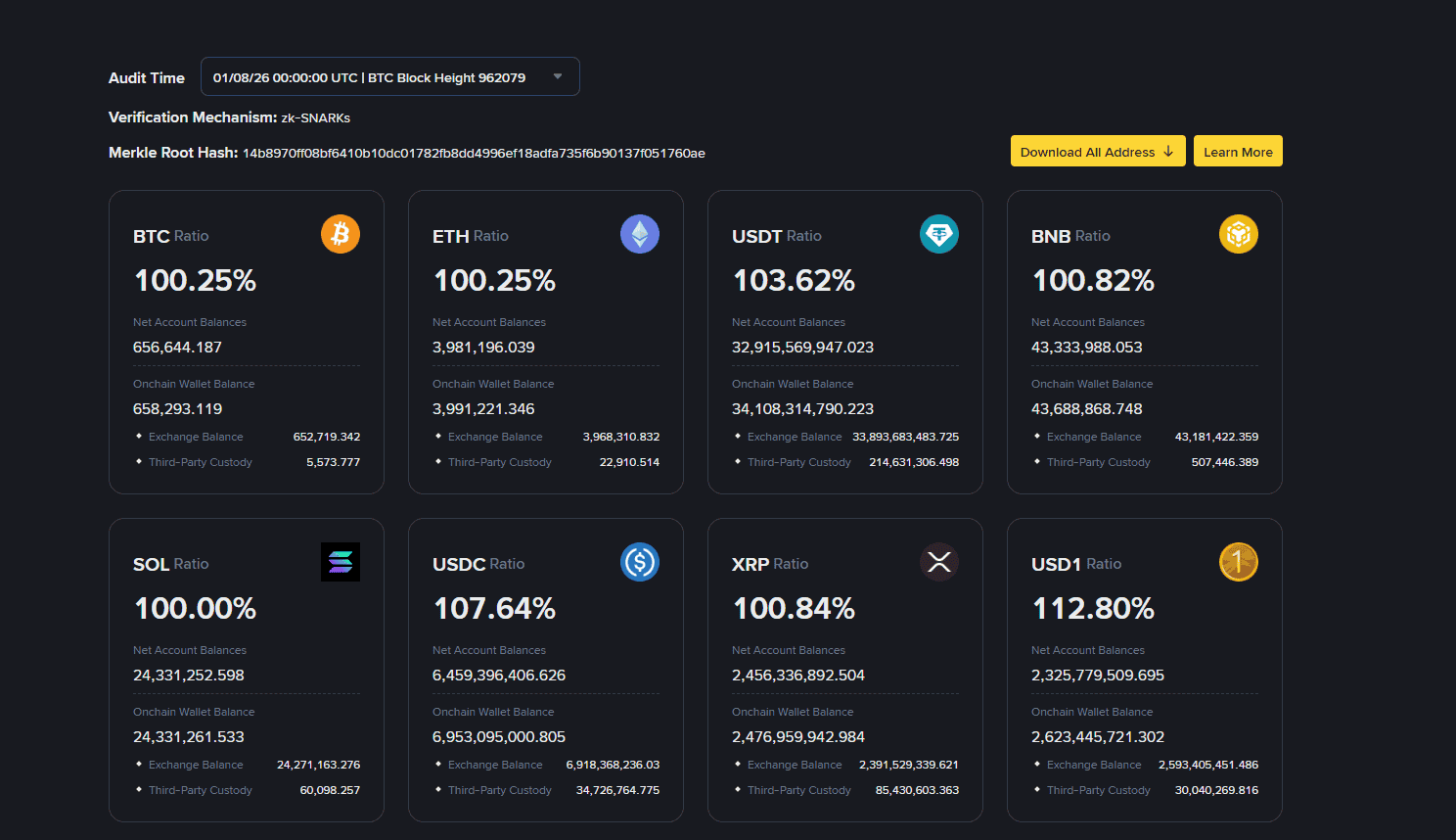Image resolution: width=1456 pixels, height=840 pixels.
Task: Select the BTC Ratio card heading
Action: click(171, 236)
